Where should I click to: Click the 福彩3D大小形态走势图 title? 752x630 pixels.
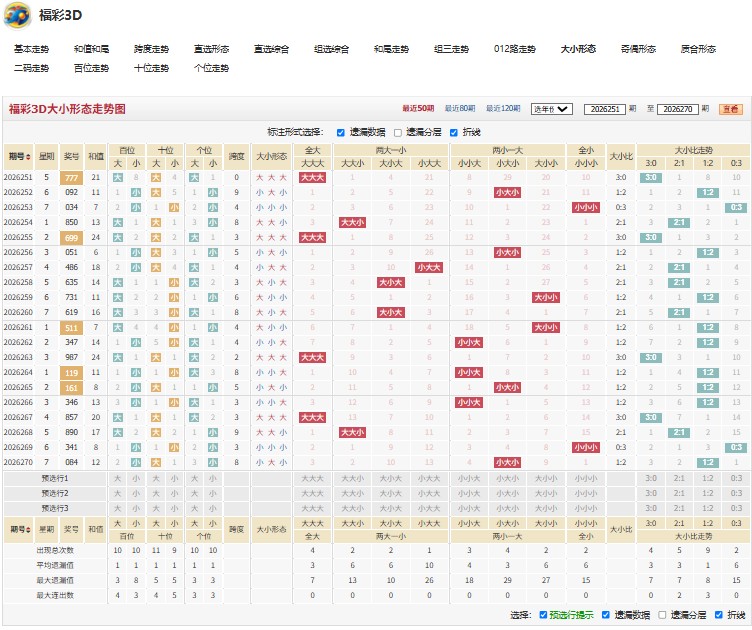67,109
